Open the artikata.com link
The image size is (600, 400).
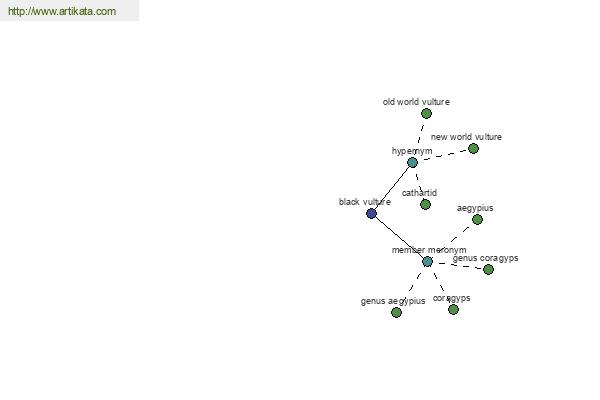point(62,11)
